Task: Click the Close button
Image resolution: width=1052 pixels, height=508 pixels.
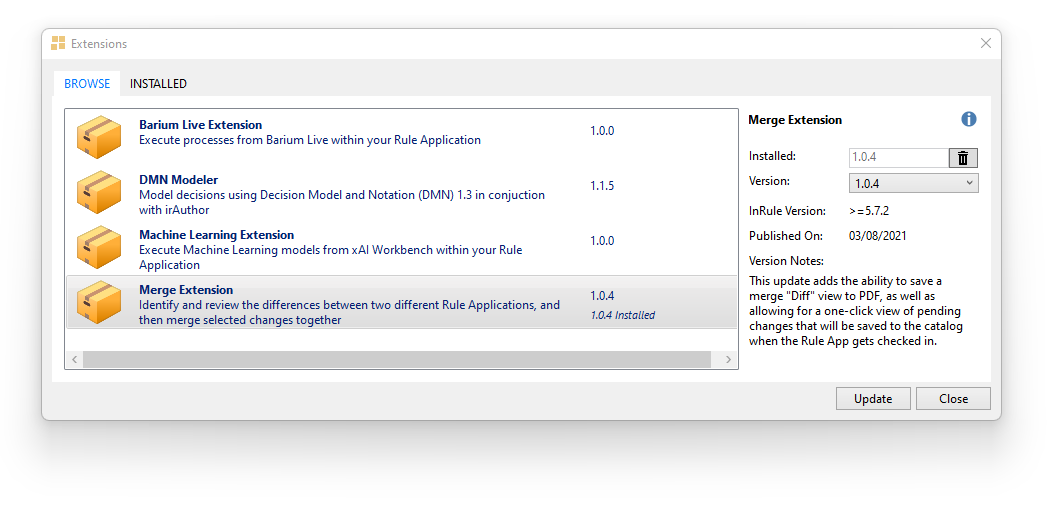Action: click(953, 399)
